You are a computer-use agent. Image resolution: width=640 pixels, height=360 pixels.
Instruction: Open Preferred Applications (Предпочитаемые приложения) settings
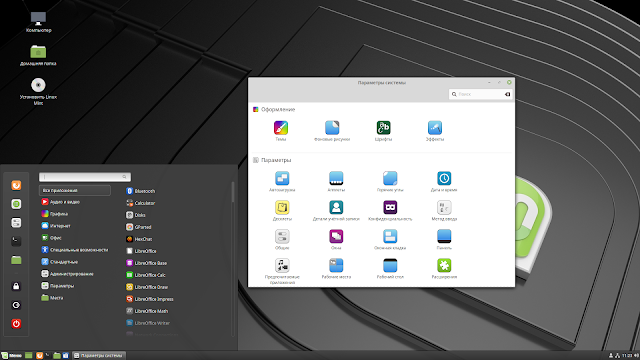[x=282, y=271]
